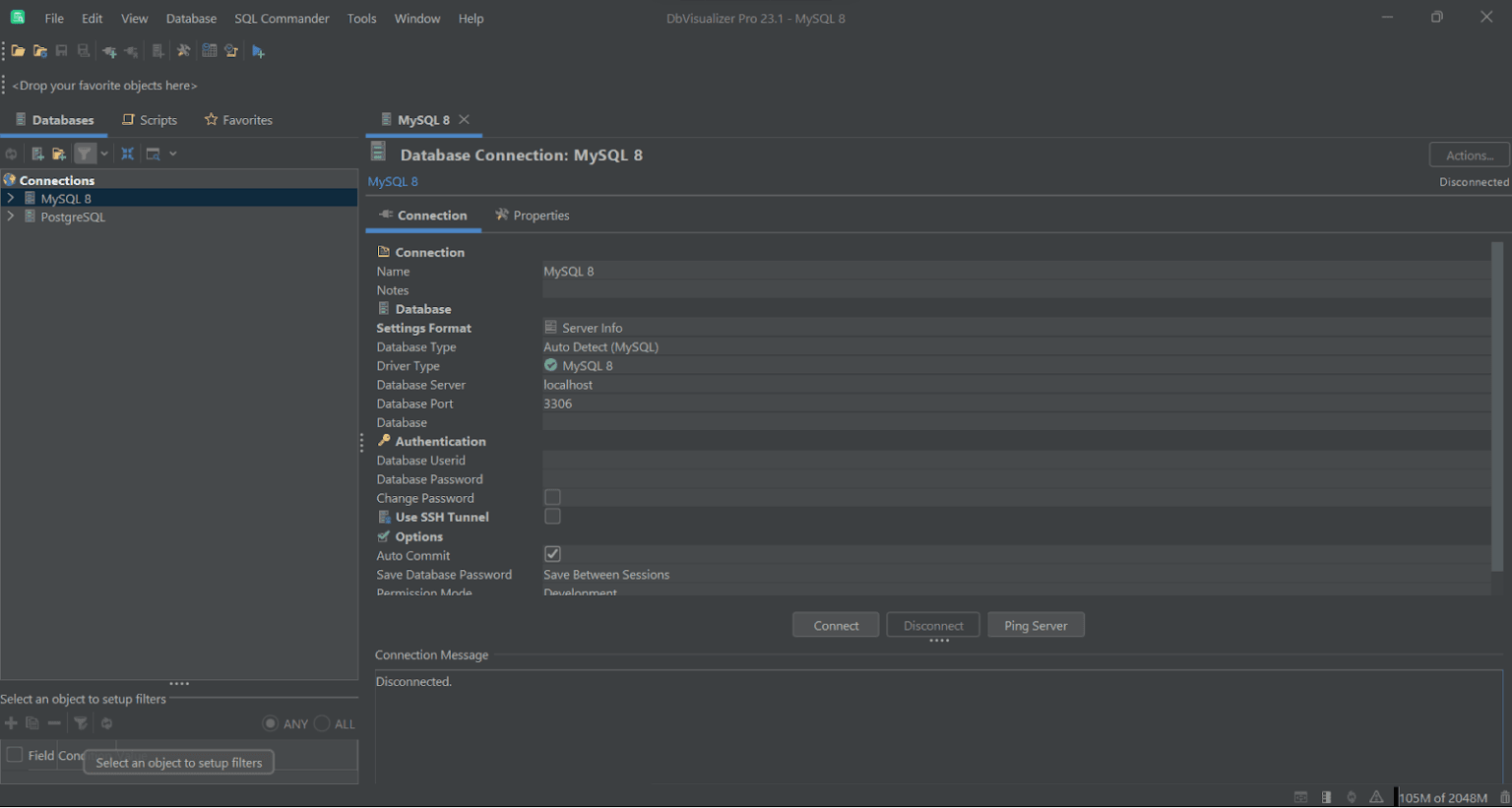Expand the MySQL 8 connection node
This screenshot has width=1512, height=808.
[11, 199]
